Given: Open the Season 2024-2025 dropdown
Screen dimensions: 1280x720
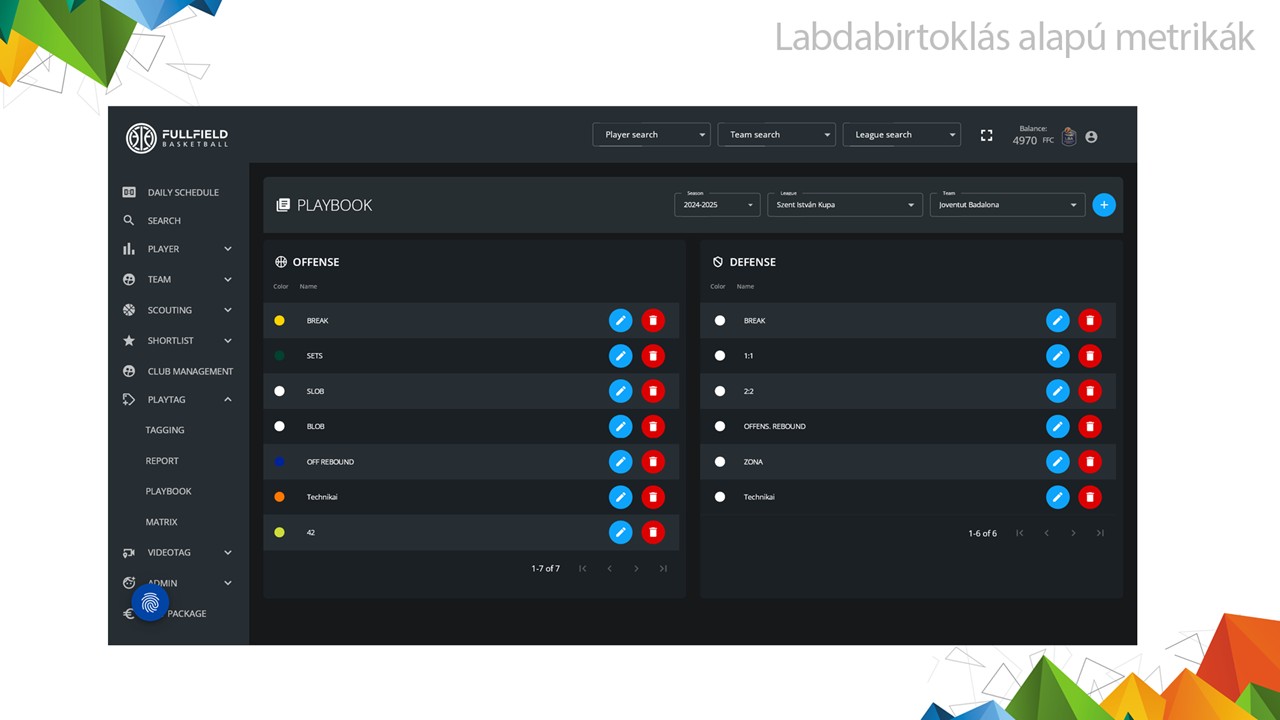Looking at the screenshot, I should (717, 205).
